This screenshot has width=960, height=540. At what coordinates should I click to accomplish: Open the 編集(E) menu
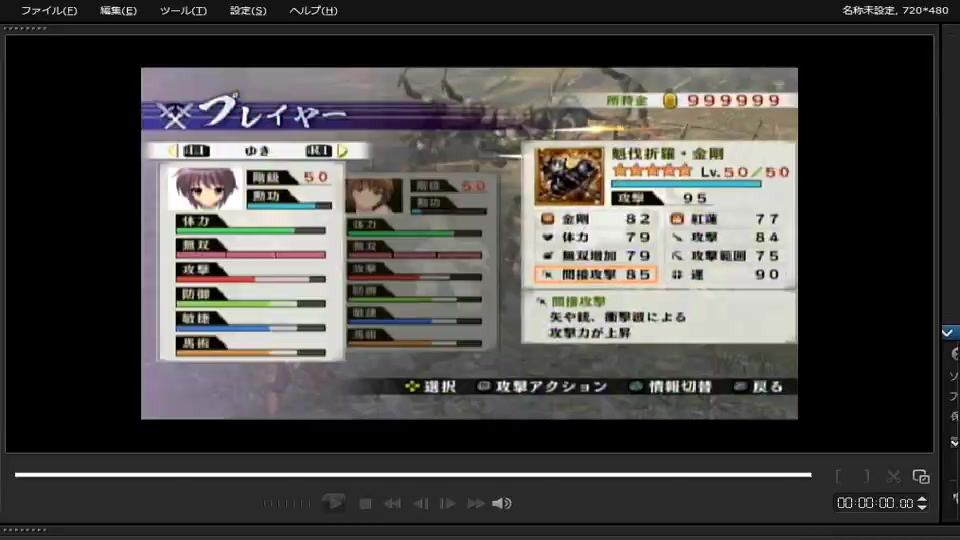coord(118,10)
